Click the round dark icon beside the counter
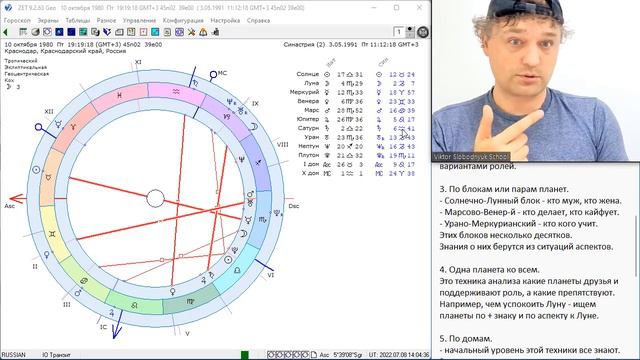The image size is (640, 360). (x=423, y=32)
